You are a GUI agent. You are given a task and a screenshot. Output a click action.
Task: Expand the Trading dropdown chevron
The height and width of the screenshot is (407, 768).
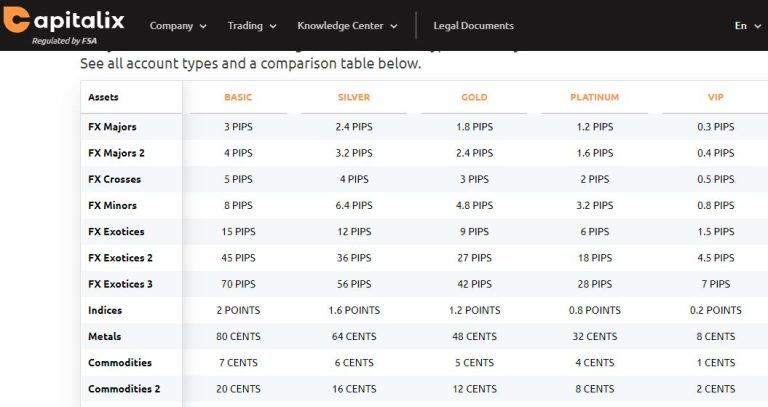pos(273,26)
